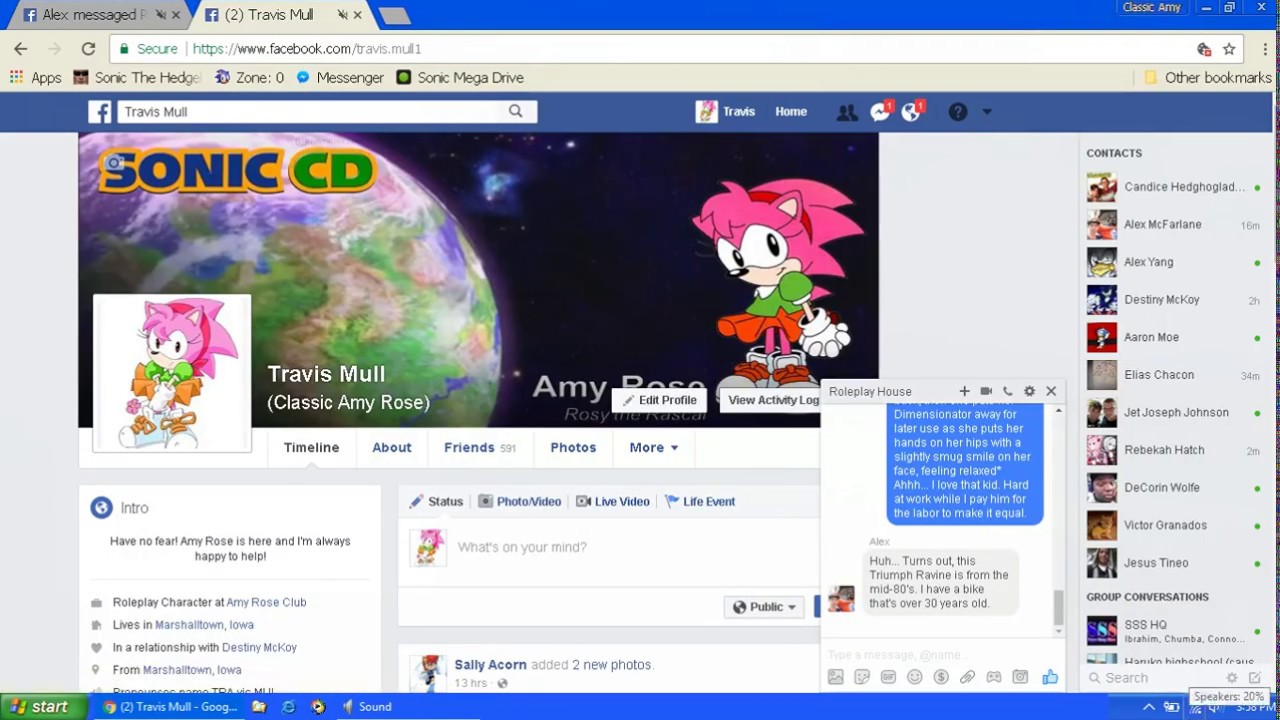Open the Friends 591 tab
This screenshot has width=1280, height=720.
(480, 447)
